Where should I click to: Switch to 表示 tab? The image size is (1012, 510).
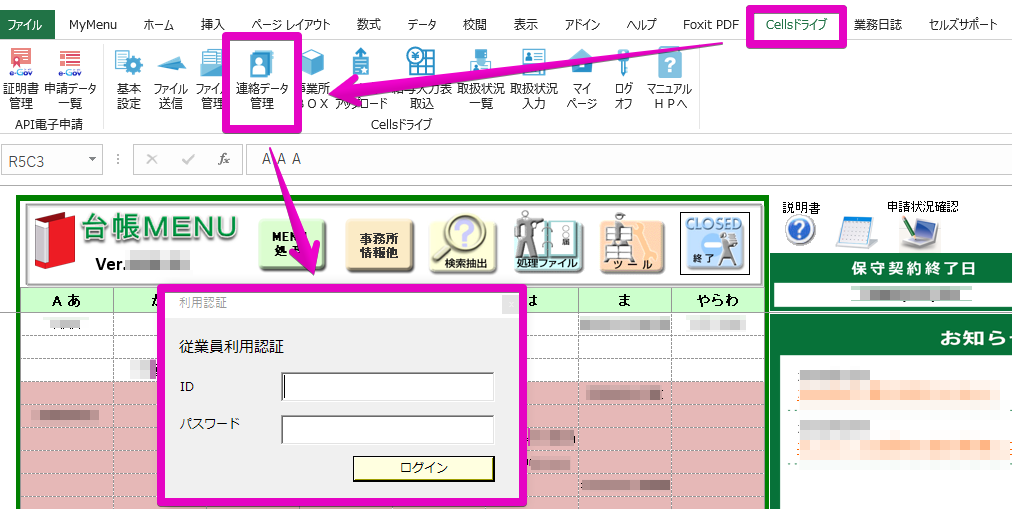pyautogui.click(x=525, y=25)
